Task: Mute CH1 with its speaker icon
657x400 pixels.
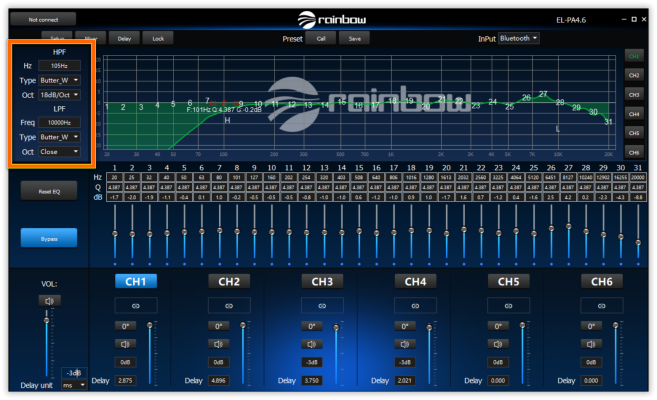Action: (125, 344)
